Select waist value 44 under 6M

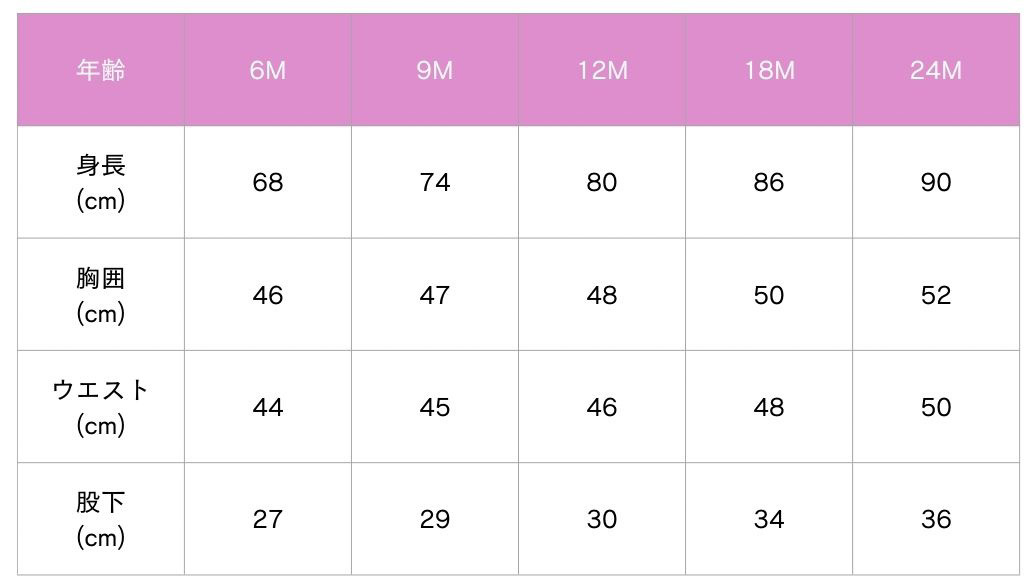(x=268, y=407)
